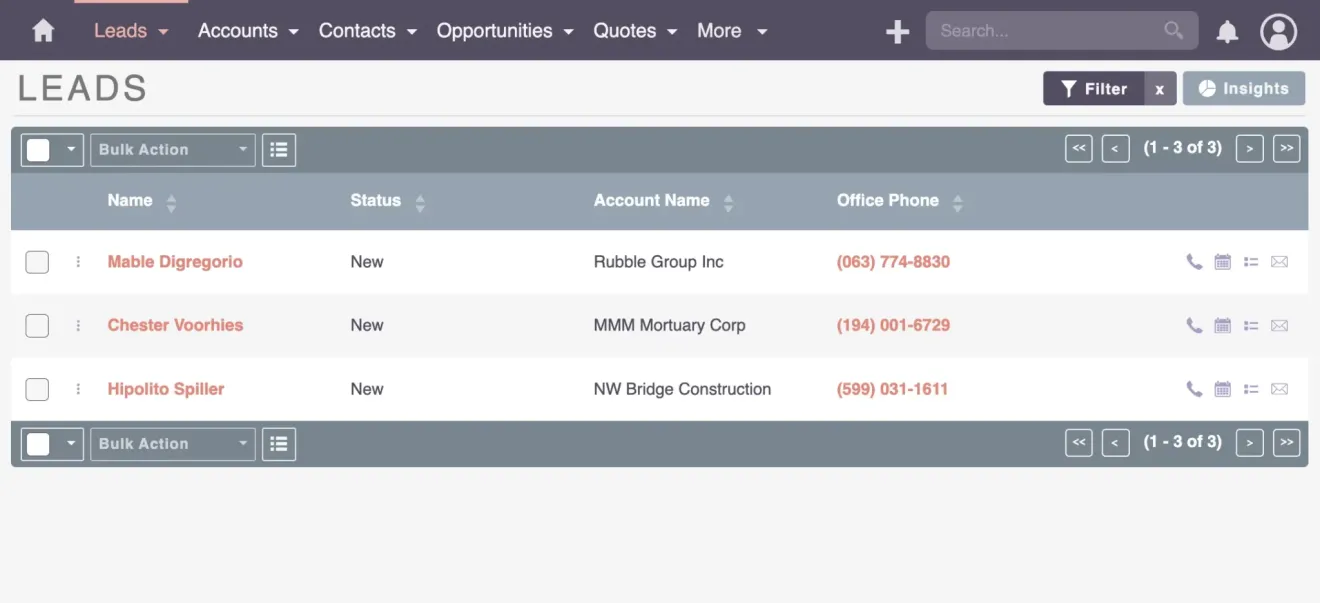Open the user profile avatar icon

[1279, 31]
